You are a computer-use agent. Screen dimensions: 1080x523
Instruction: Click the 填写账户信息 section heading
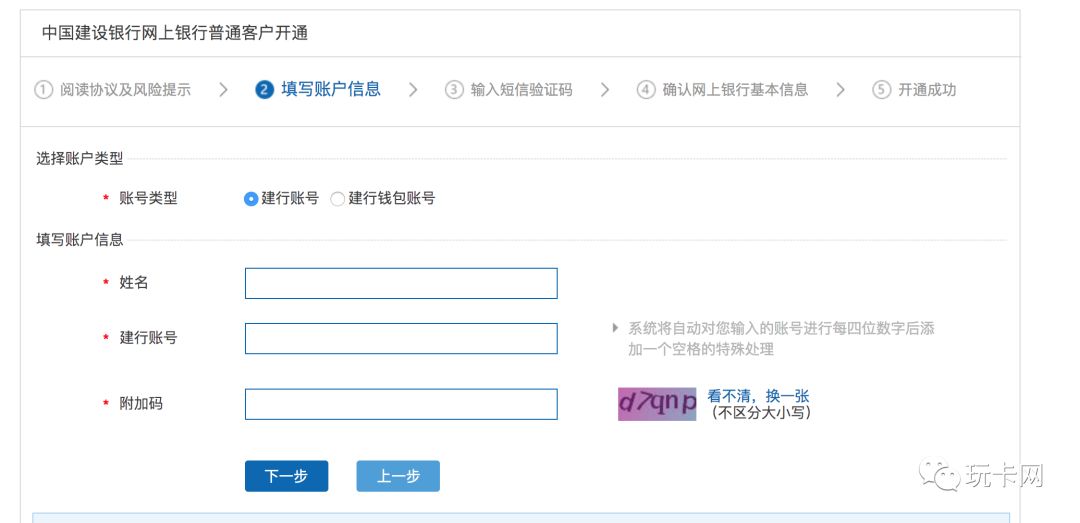80,240
